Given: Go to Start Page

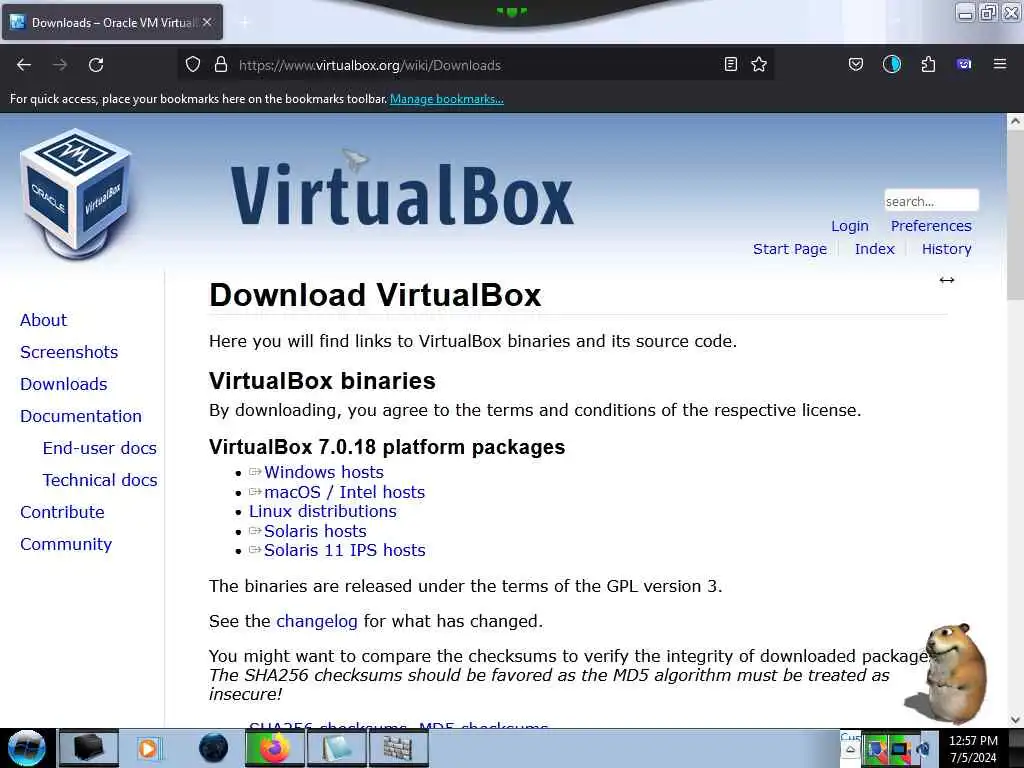Looking at the screenshot, I should tap(790, 249).
